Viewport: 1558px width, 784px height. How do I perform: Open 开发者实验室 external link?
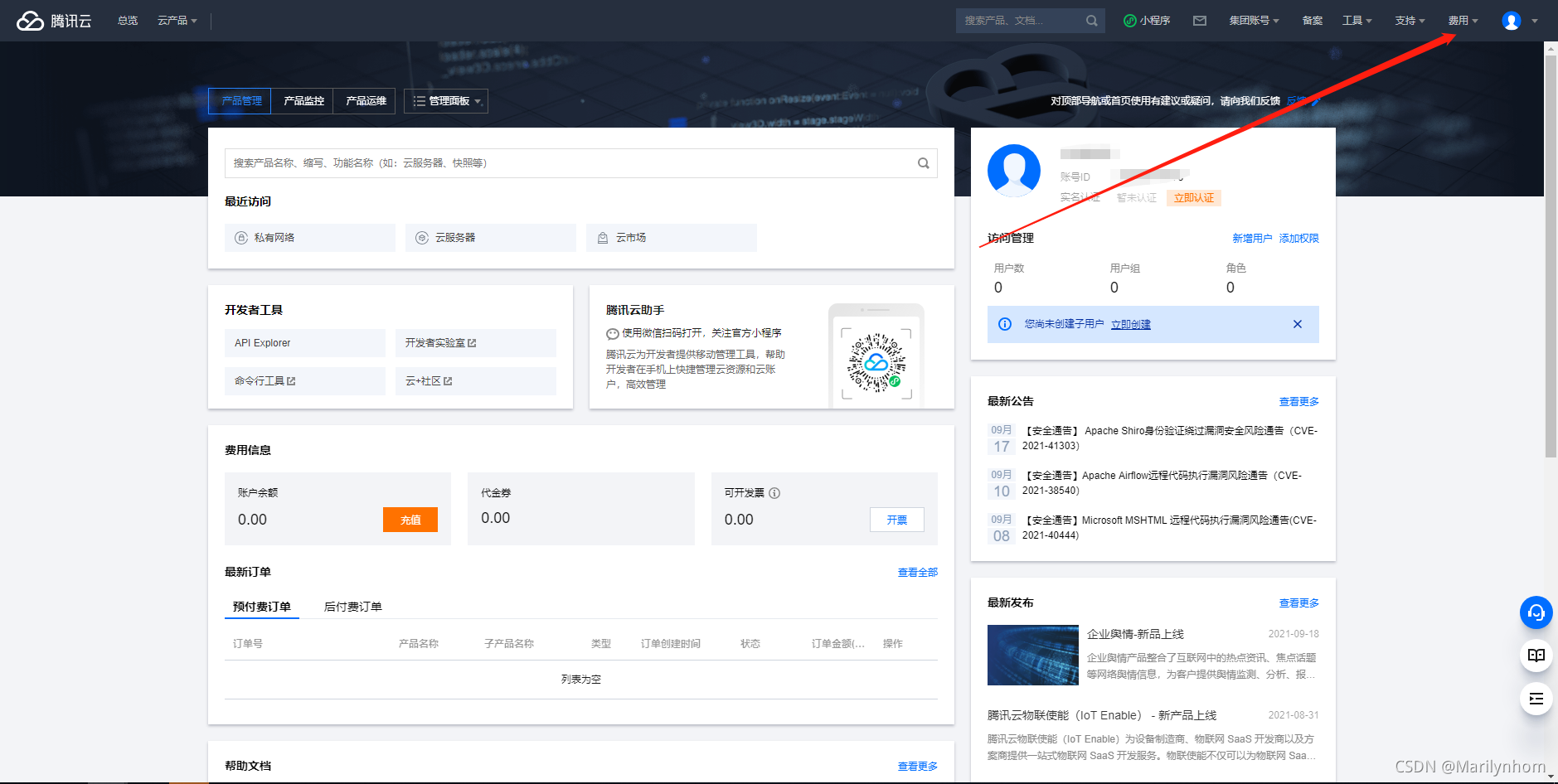(476, 343)
